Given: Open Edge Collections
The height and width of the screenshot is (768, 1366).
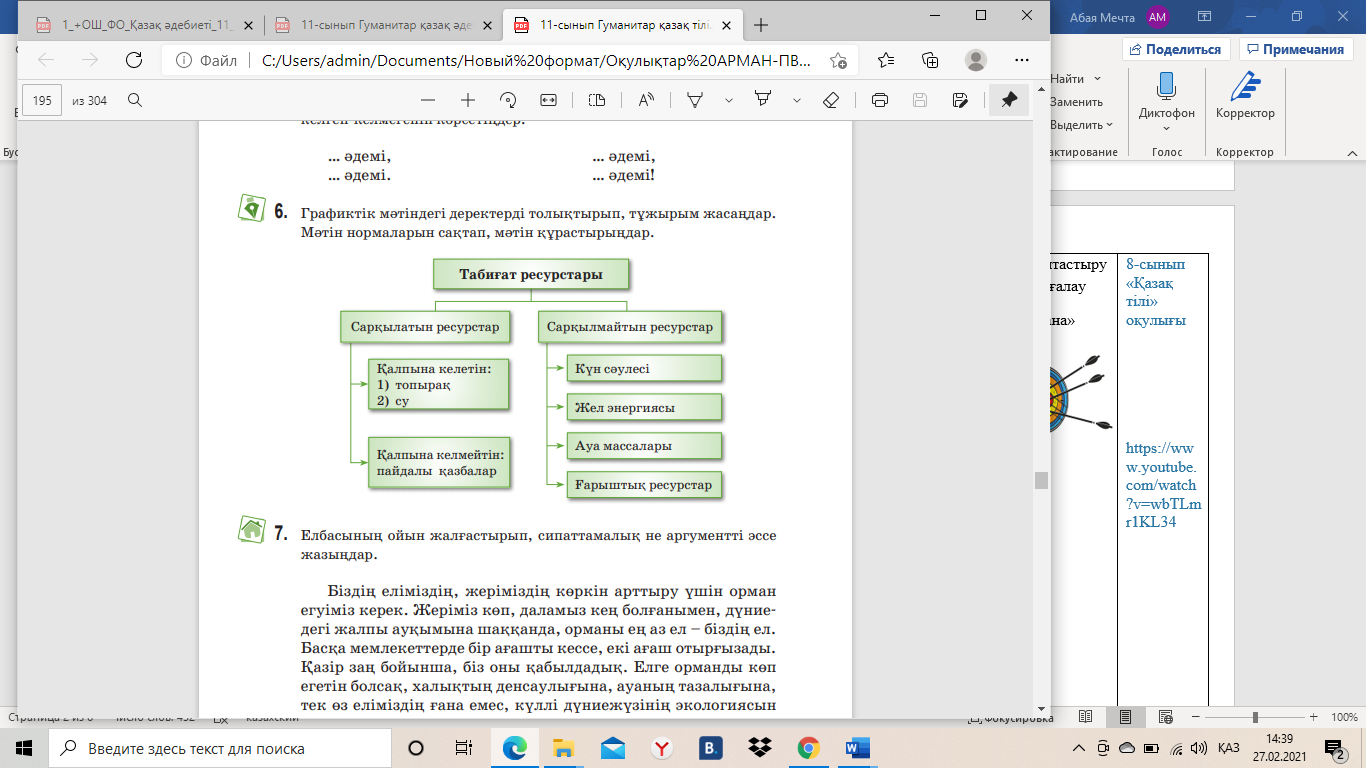Looking at the screenshot, I should pos(930,60).
